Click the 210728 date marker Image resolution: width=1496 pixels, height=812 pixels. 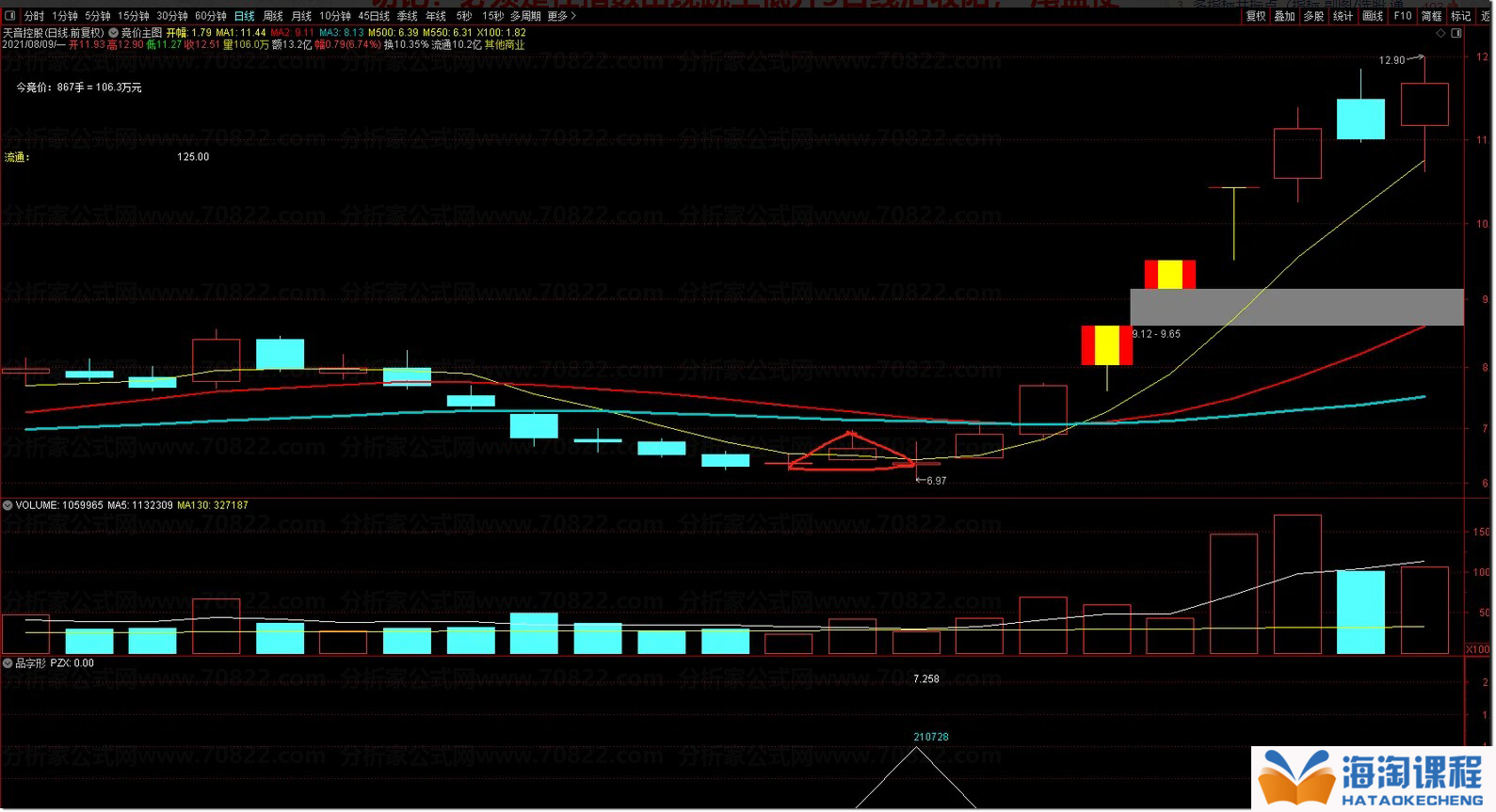[x=931, y=737]
